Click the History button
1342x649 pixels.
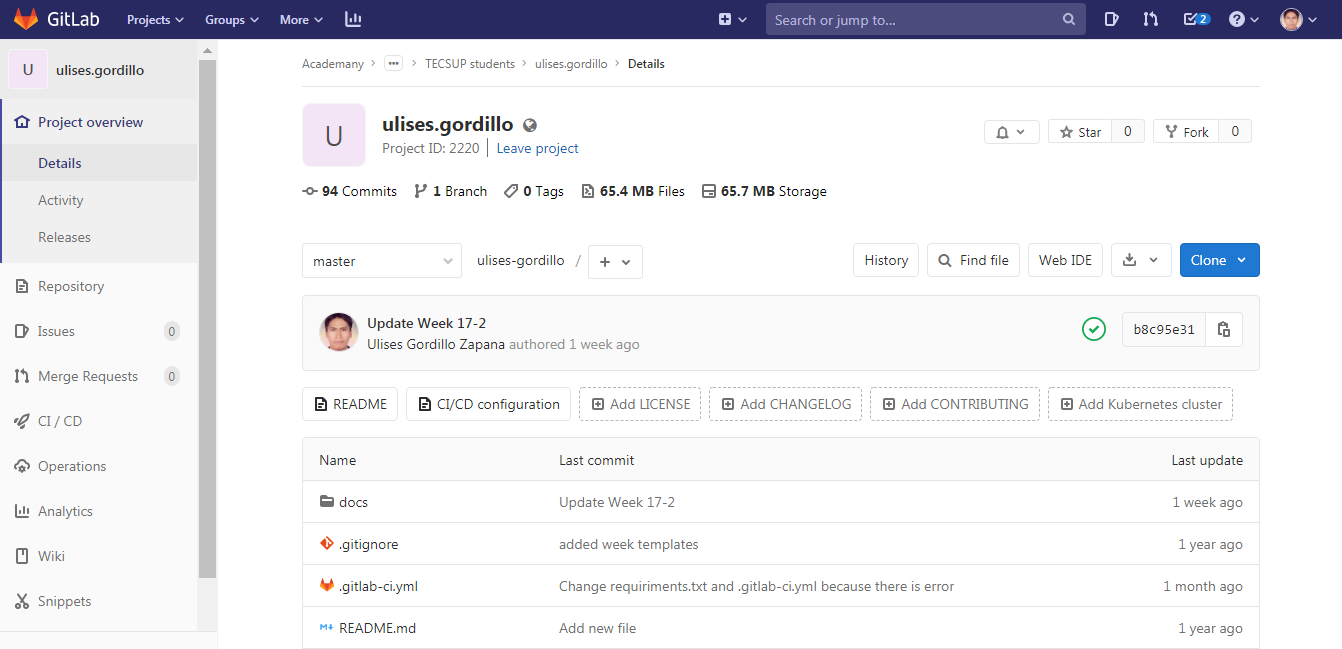(x=886, y=260)
